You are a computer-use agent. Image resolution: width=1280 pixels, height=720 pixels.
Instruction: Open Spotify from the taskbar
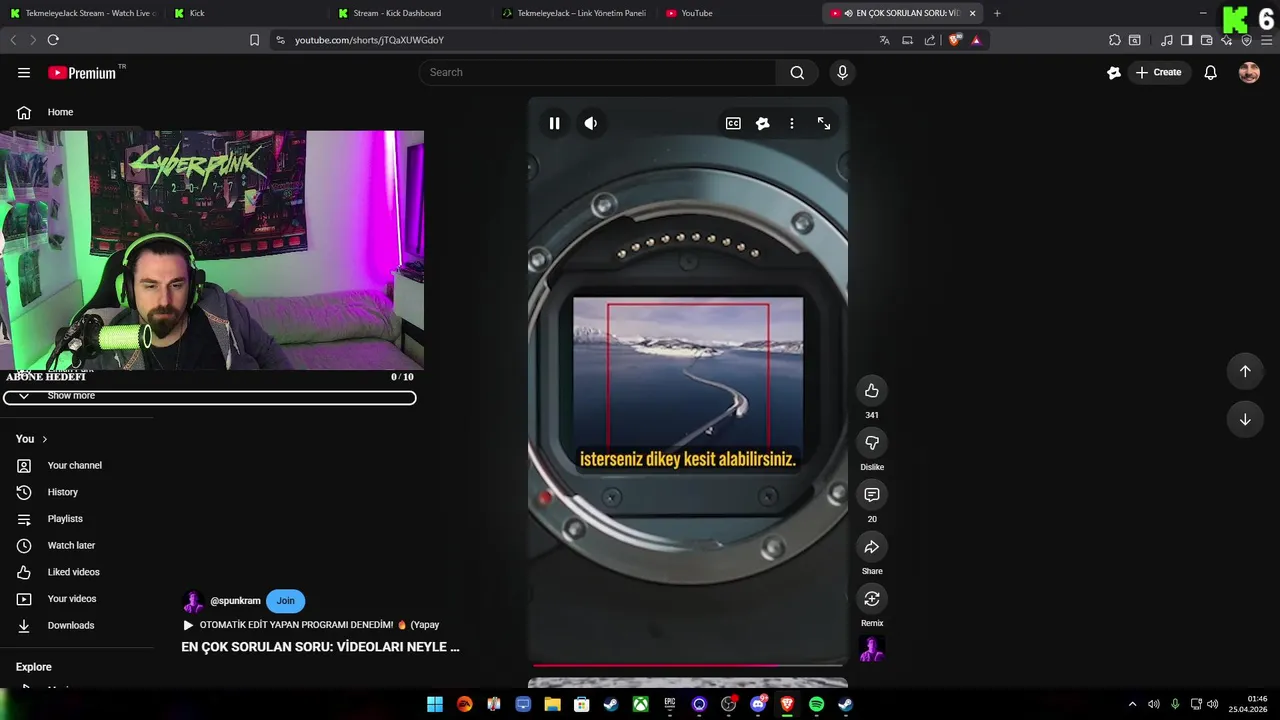click(816, 704)
